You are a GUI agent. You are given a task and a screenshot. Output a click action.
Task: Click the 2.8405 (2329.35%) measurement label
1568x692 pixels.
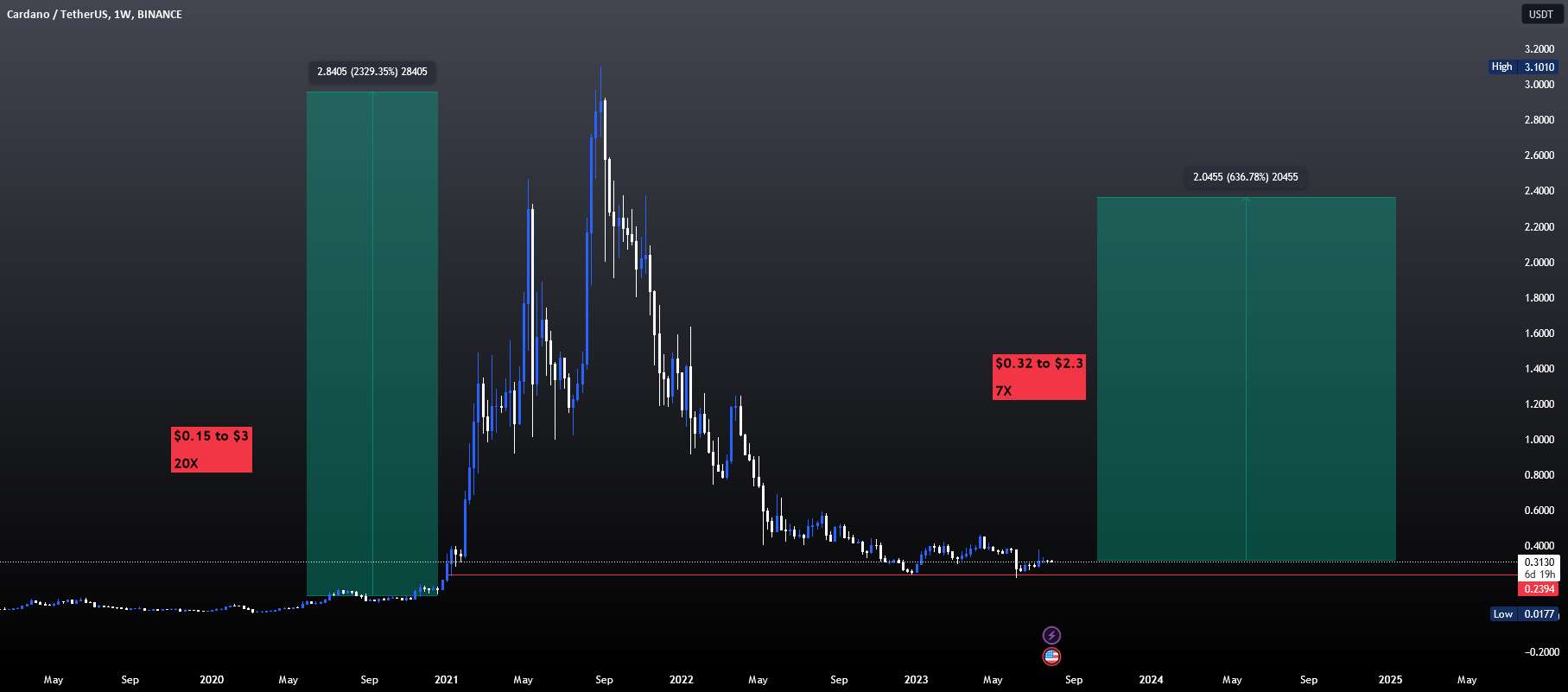pos(372,72)
